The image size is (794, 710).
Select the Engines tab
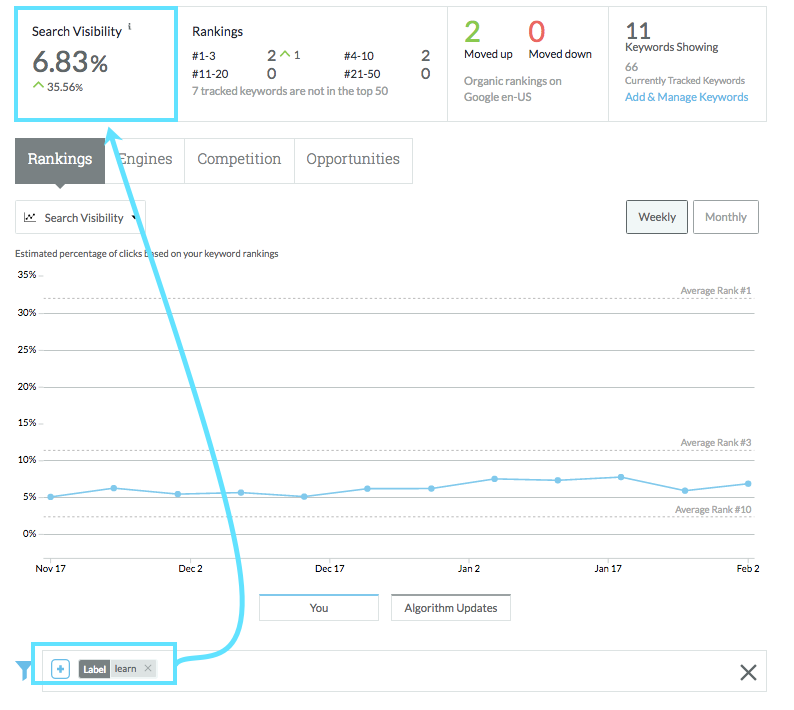[x=147, y=160]
